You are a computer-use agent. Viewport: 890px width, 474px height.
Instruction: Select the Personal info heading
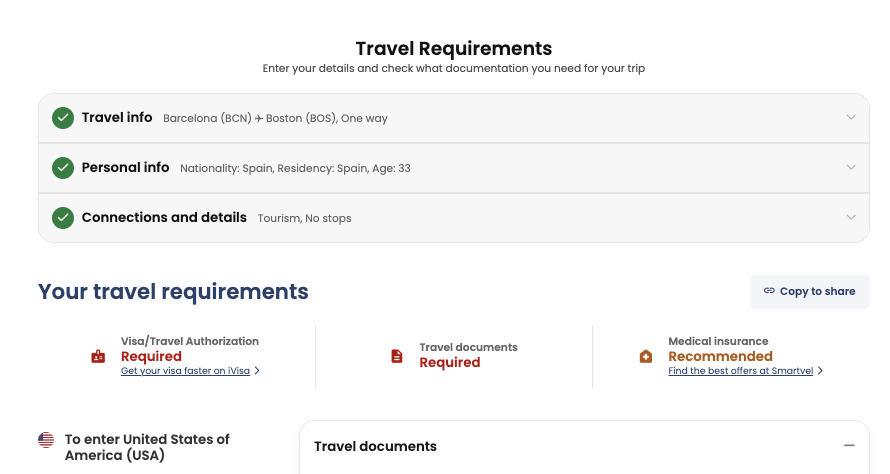(x=125, y=168)
